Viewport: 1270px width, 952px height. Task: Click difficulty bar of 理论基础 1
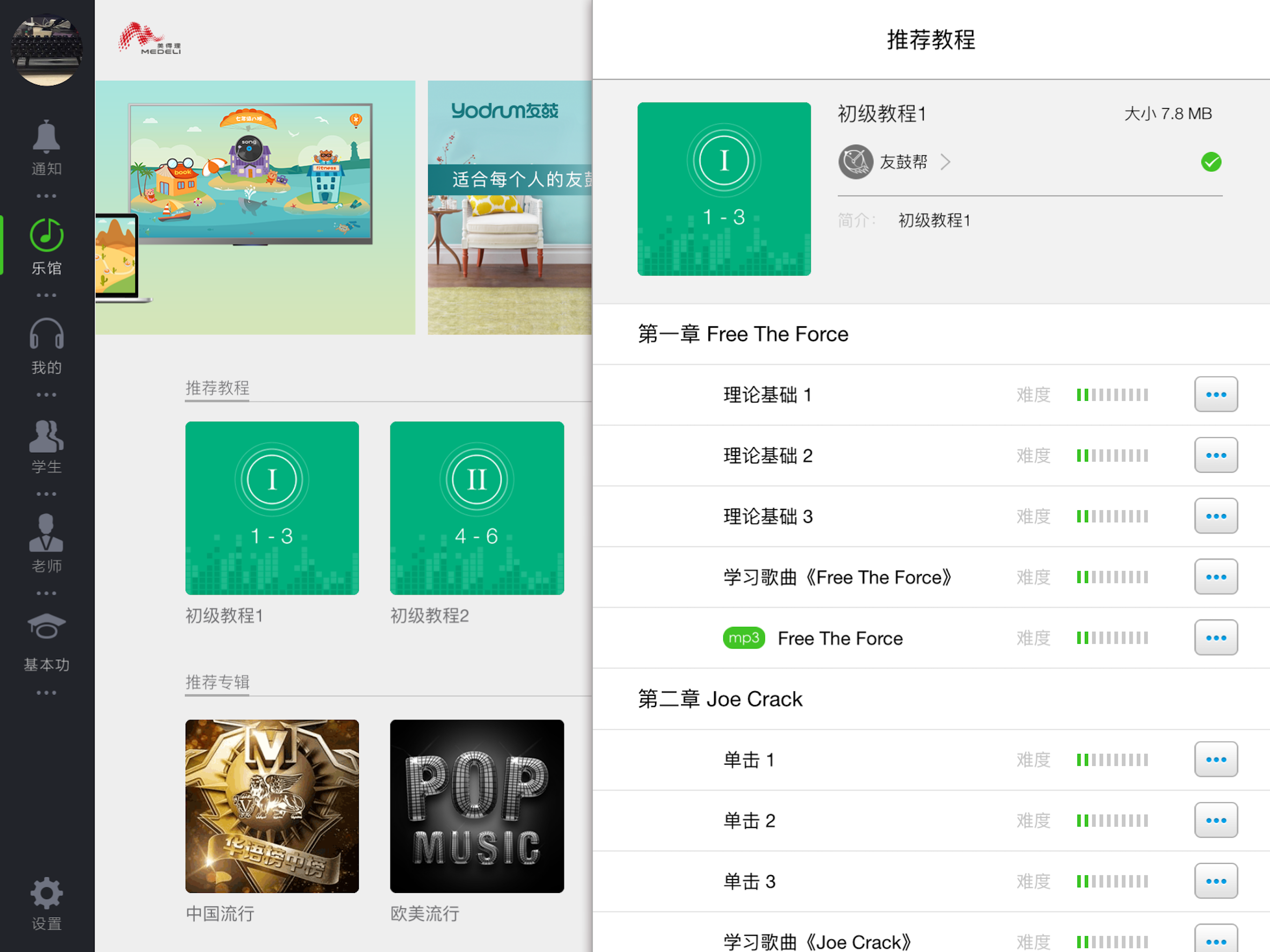pyautogui.click(x=1112, y=395)
